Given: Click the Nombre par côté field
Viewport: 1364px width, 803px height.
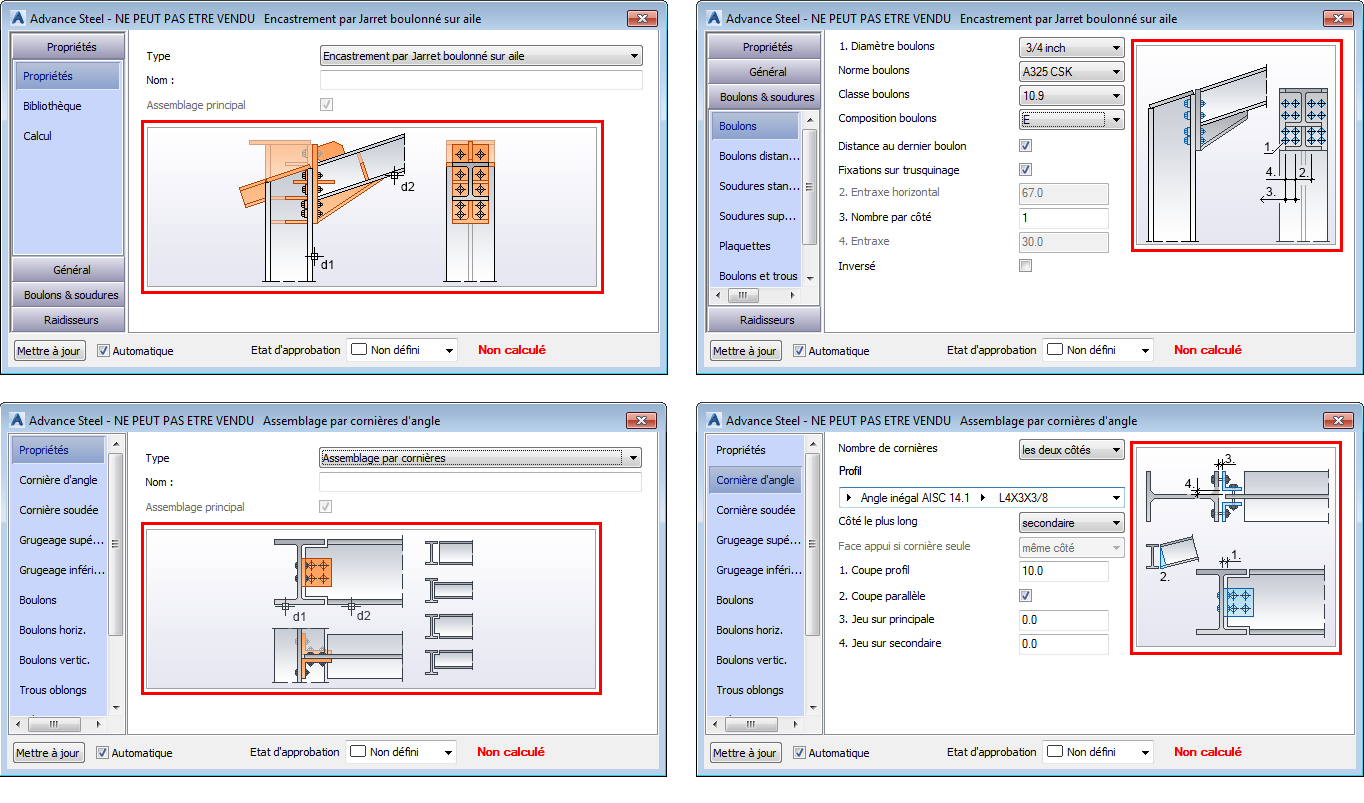Looking at the screenshot, I should pyautogui.click(x=1063, y=218).
